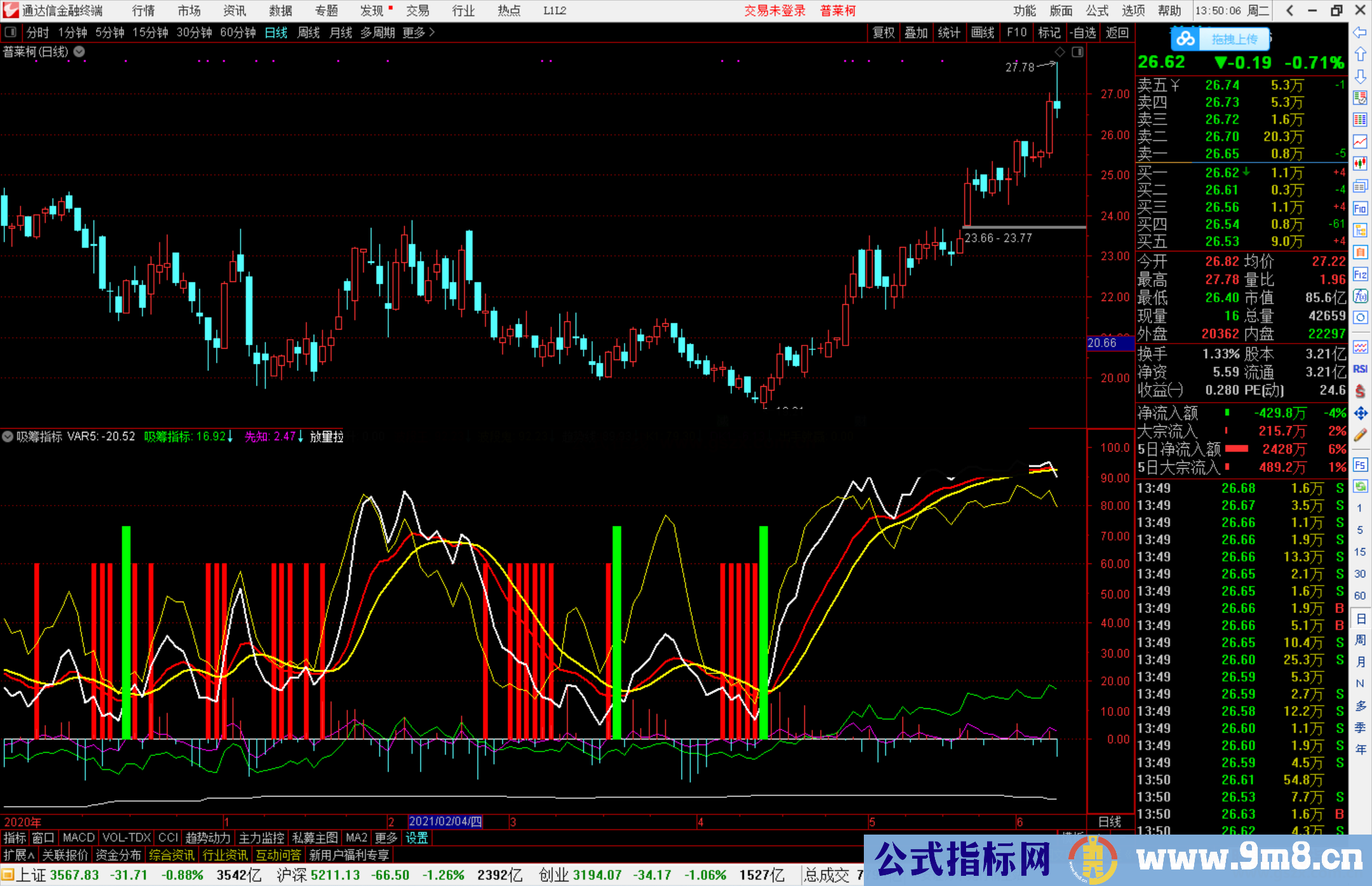Click the RSI indicator icon in sidebar
Viewport: 1372px width, 886px height.
pyautogui.click(x=1360, y=369)
